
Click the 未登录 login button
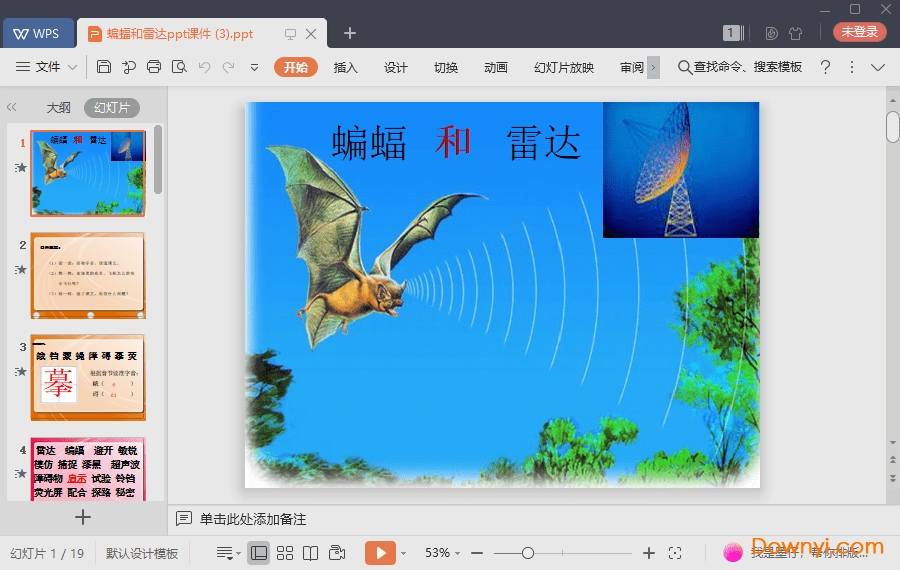click(x=859, y=32)
